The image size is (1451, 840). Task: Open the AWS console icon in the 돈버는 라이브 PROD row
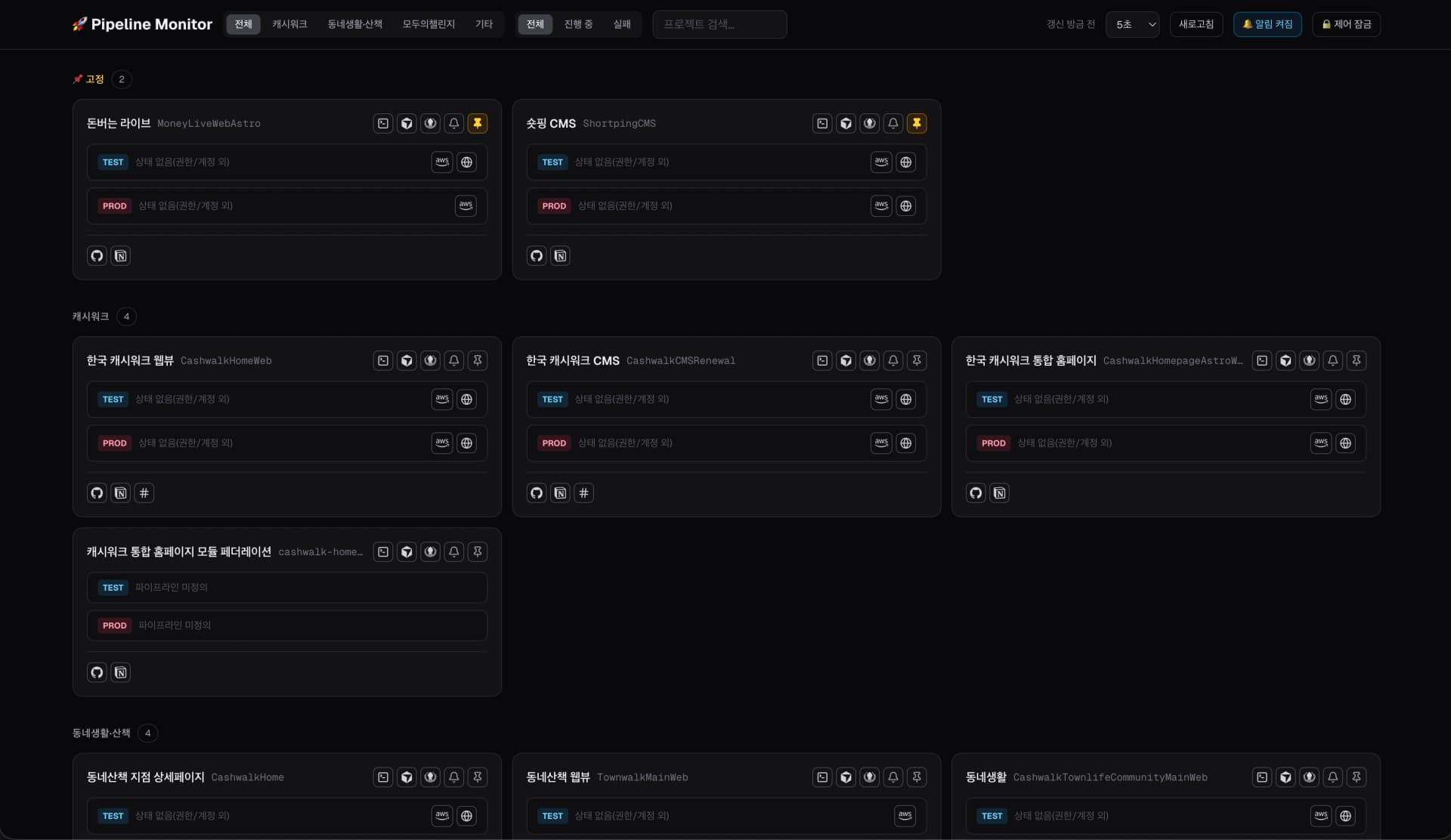coord(466,205)
